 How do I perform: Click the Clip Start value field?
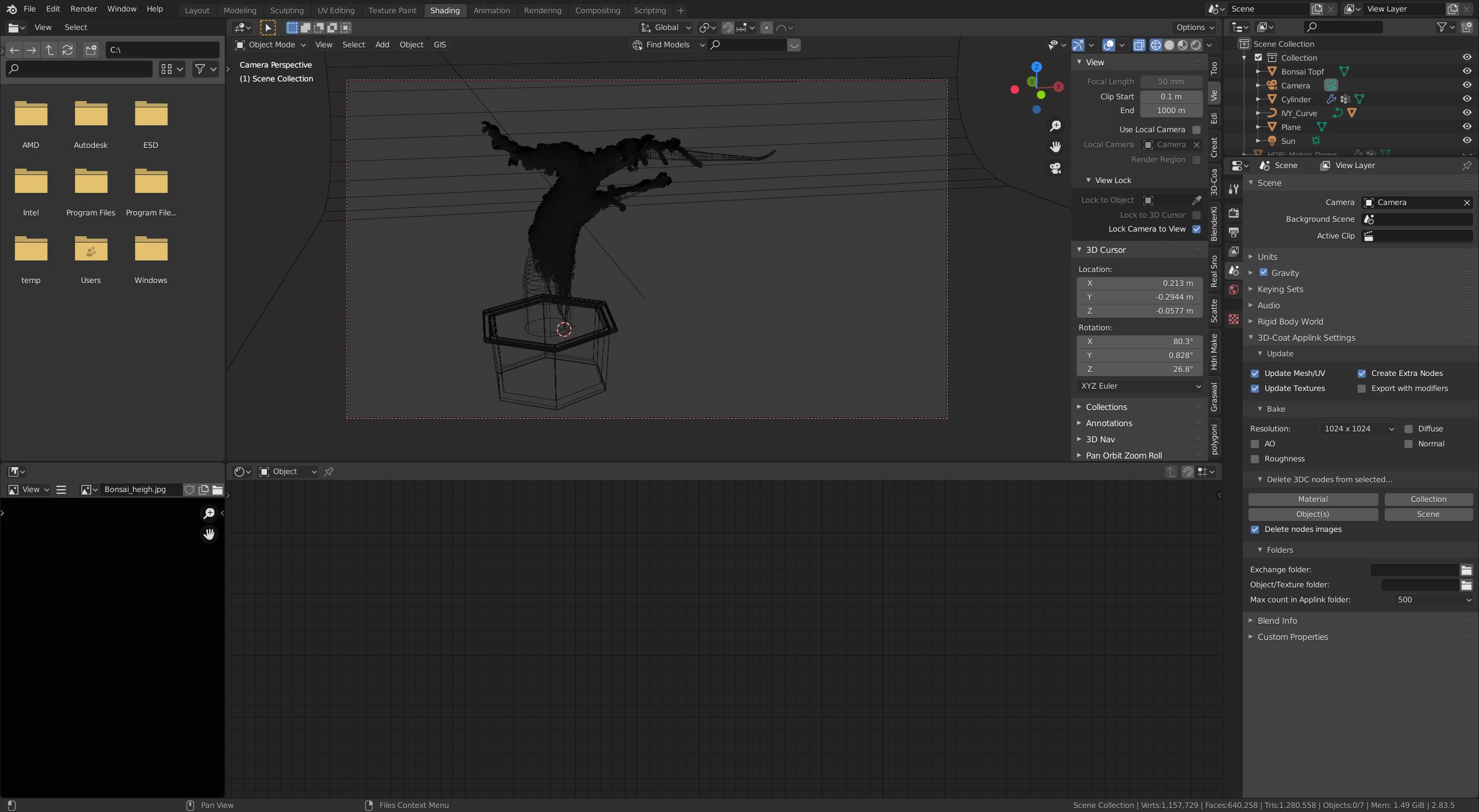click(x=1170, y=96)
